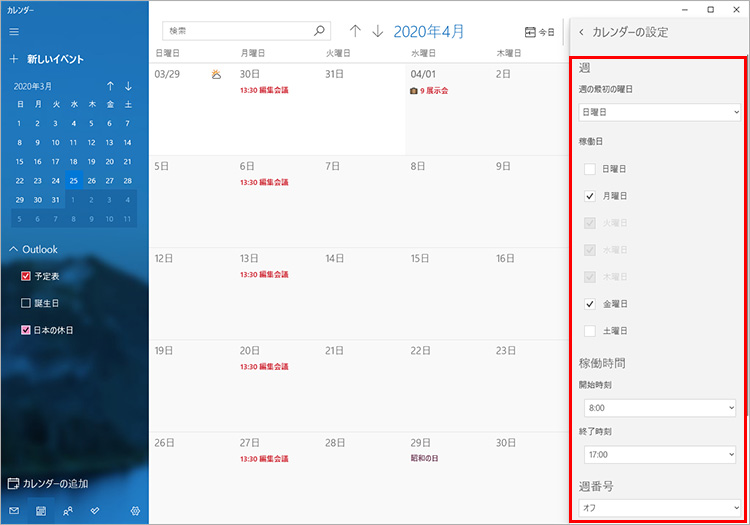This screenshot has width=750, height=525.
Task: Select the 15日 cell in main calendar
Action: pos(448,294)
